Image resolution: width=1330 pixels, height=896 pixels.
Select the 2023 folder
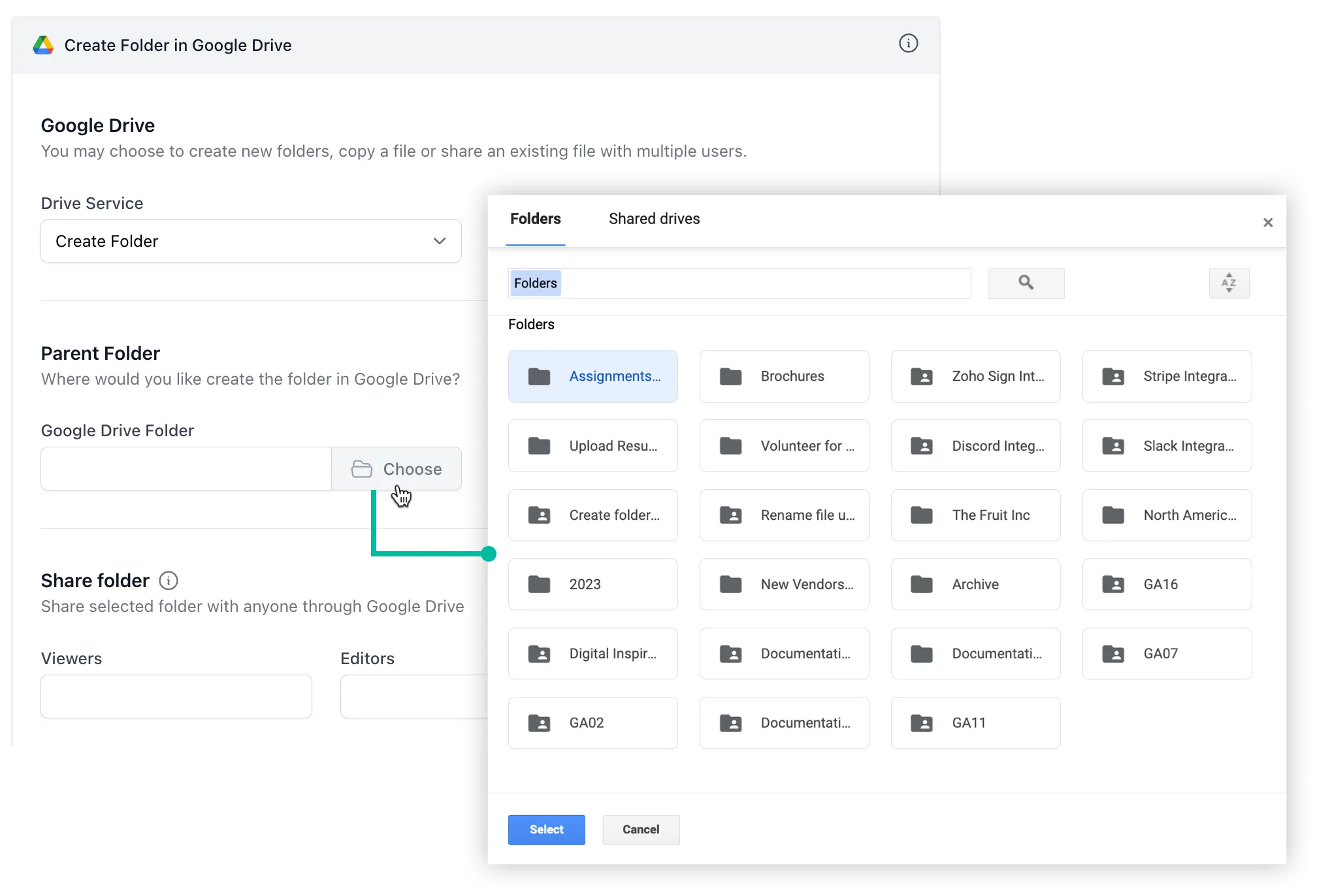pyautogui.click(x=592, y=584)
